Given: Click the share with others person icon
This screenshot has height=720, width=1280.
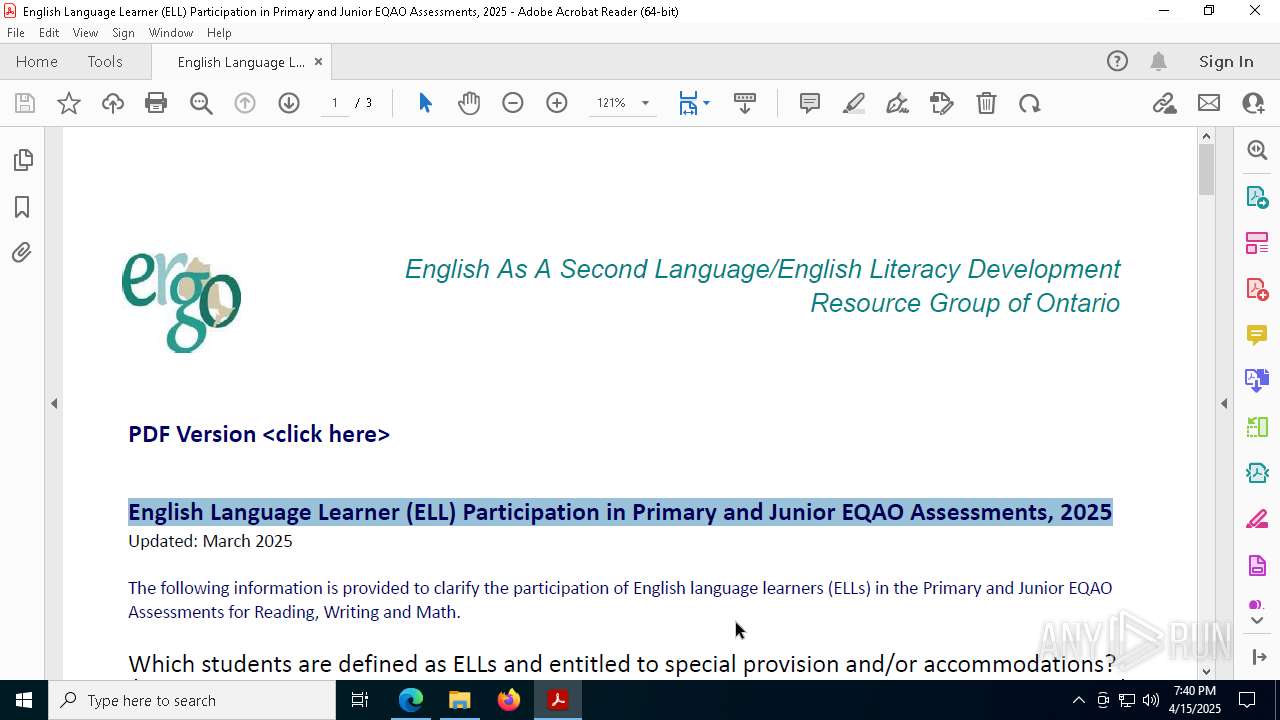Looking at the screenshot, I should [x=1253, y=103].
